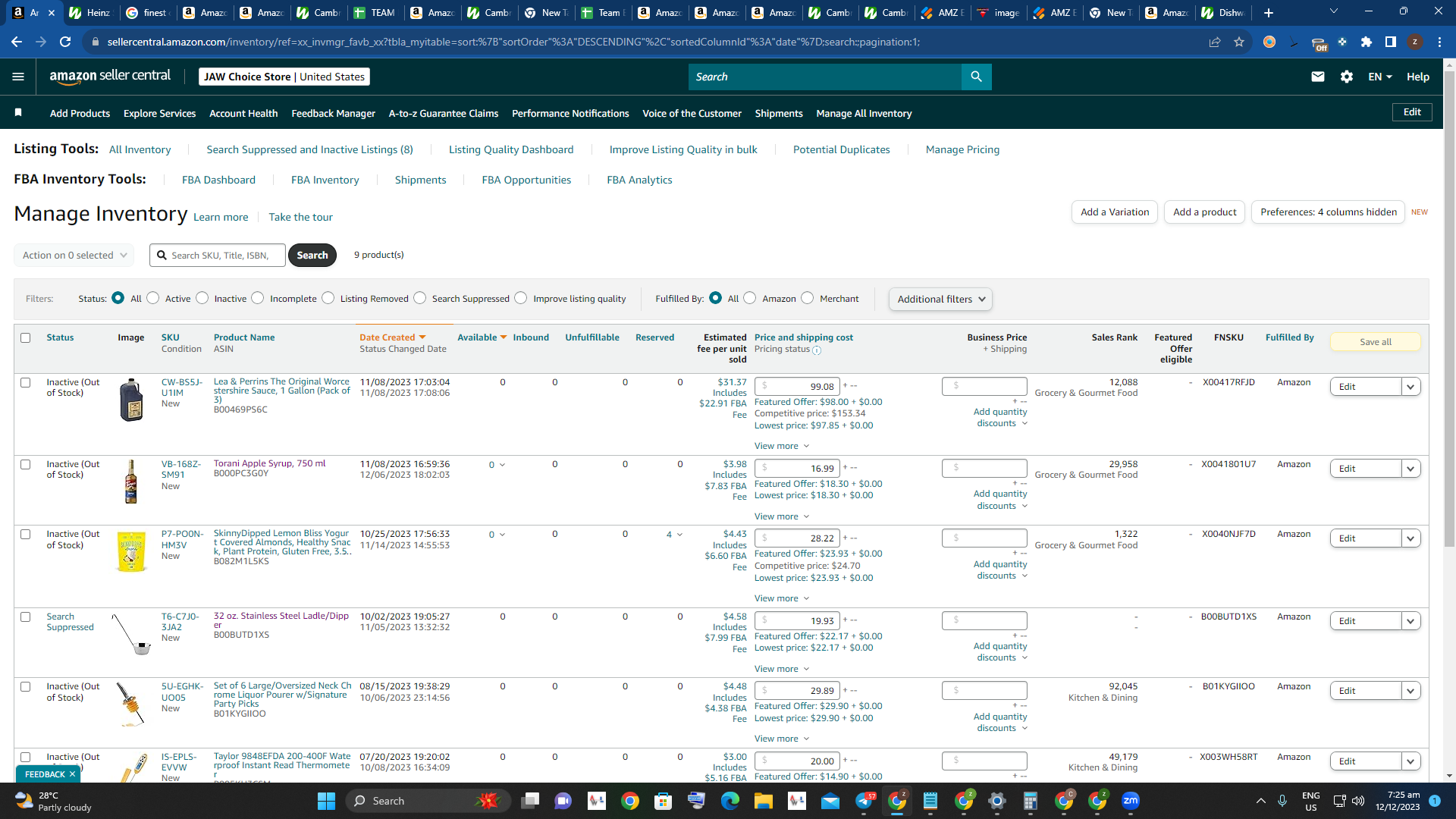Open the settings gear in header

1347,77
